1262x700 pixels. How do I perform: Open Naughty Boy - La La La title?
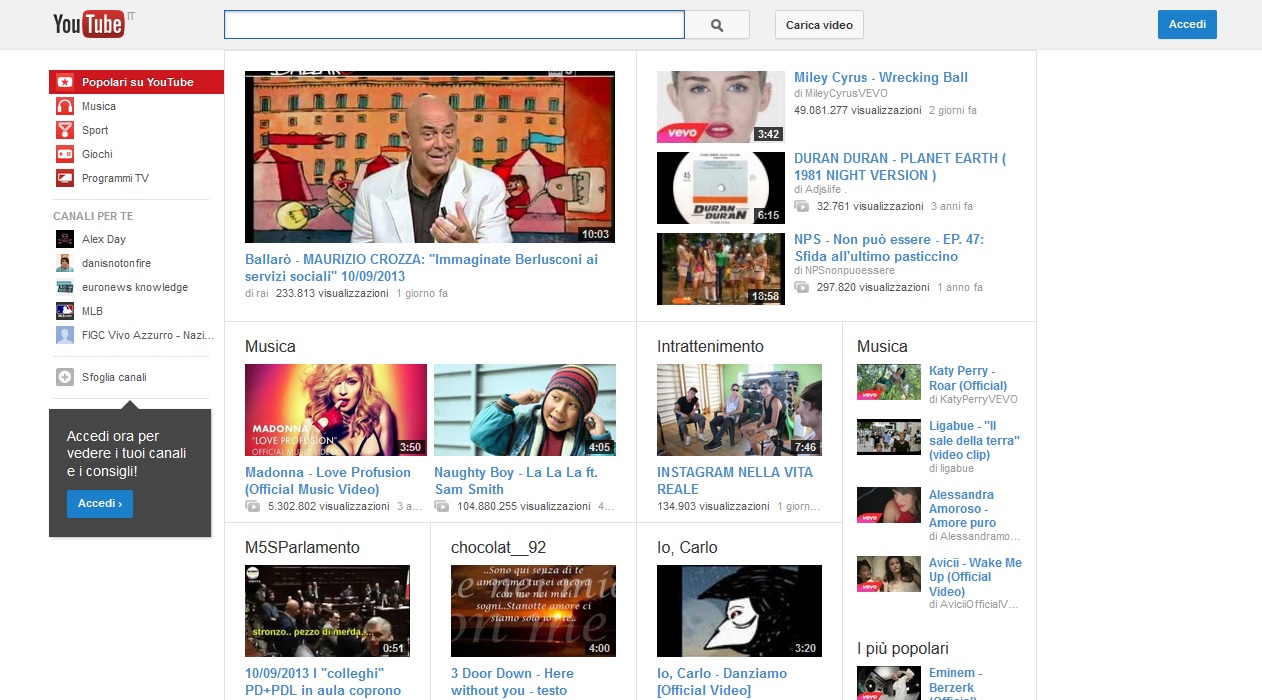point(516,481)
